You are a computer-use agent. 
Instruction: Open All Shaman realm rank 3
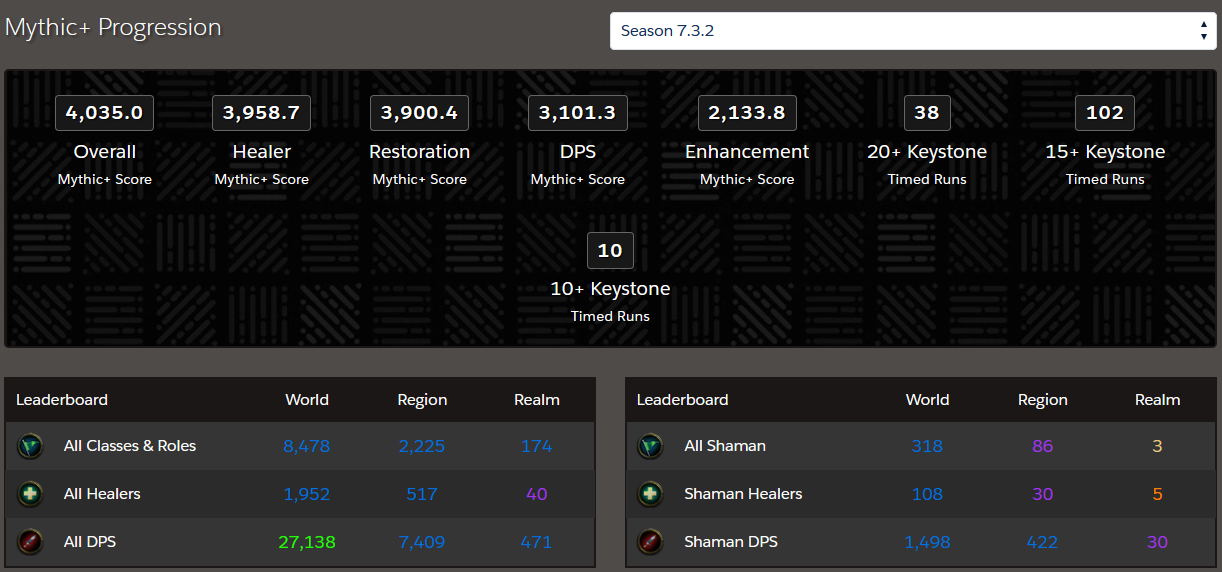tap(1158, 446)
